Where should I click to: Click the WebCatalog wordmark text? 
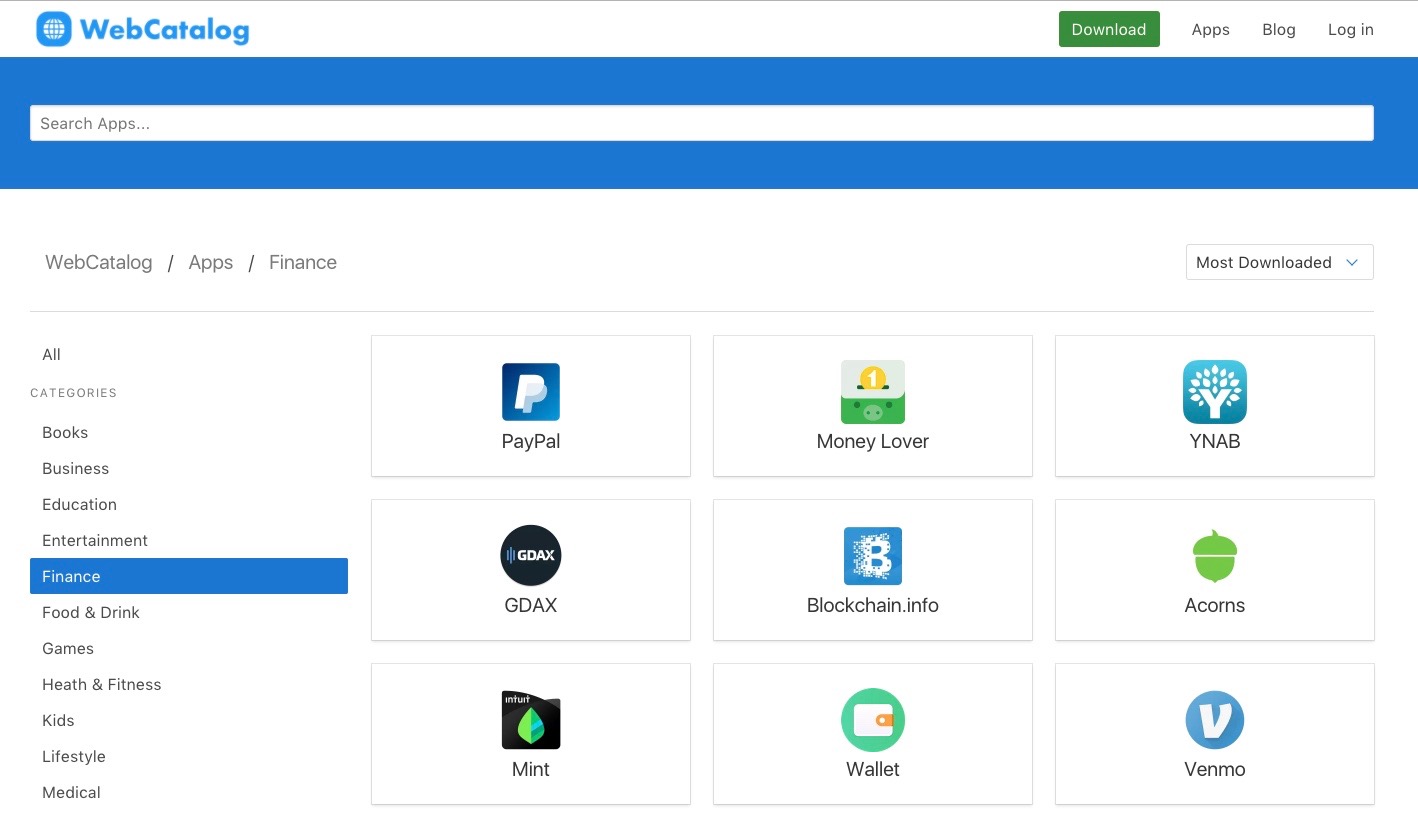(x=164, y=30)
